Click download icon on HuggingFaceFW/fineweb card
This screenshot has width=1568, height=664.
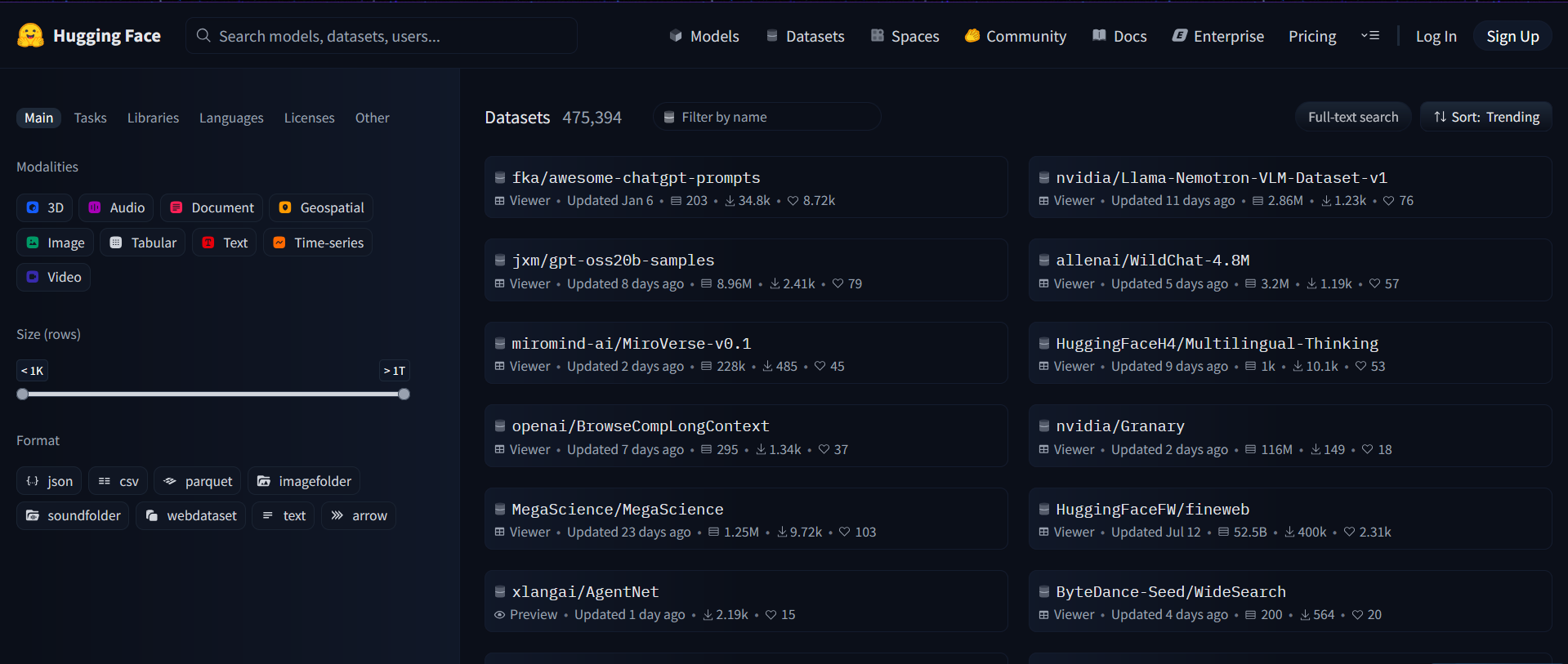coord(1289,532)
